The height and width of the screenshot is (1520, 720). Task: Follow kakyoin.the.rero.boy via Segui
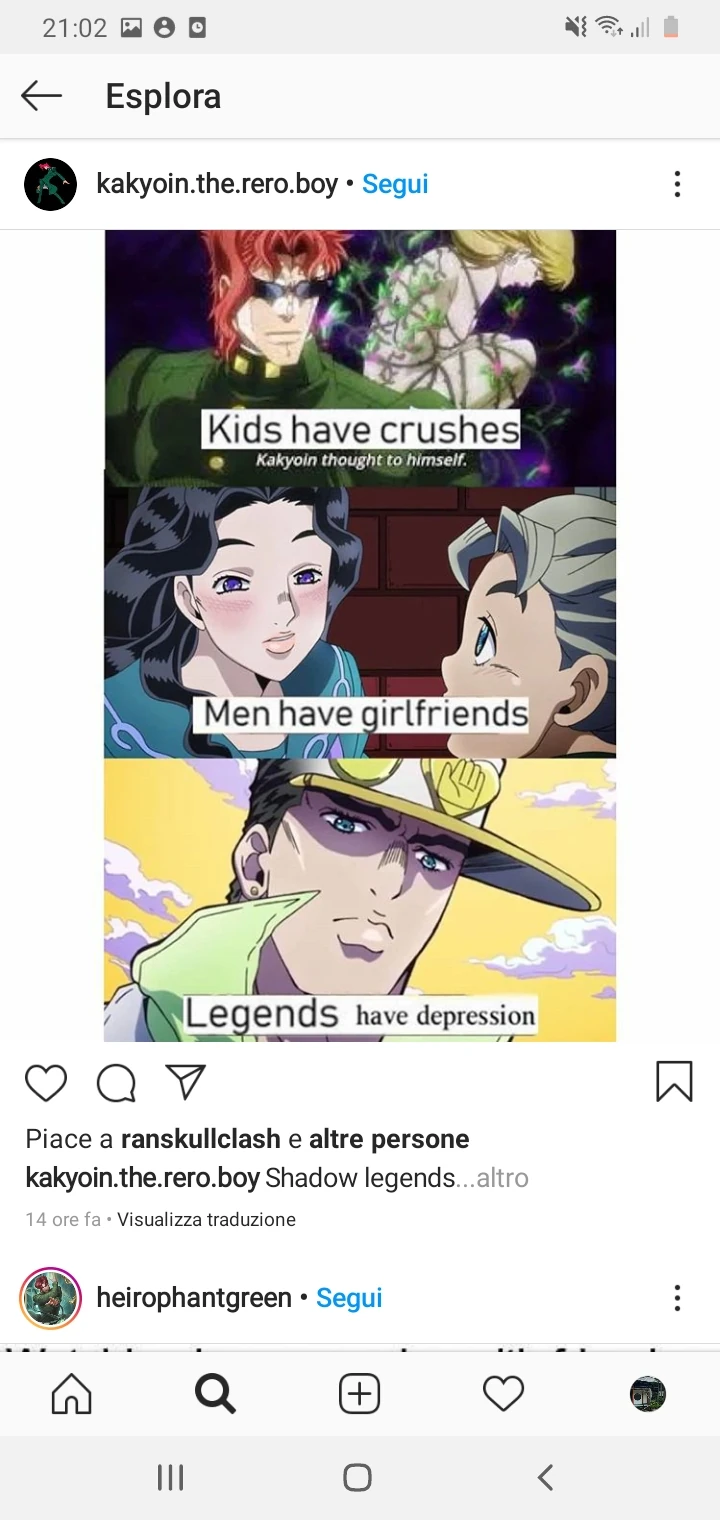395,184
